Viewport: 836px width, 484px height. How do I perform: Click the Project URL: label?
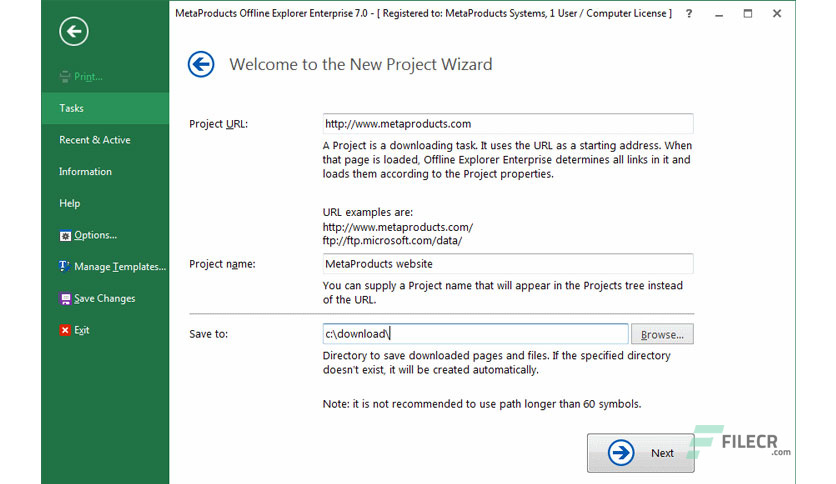click(218, 124)
